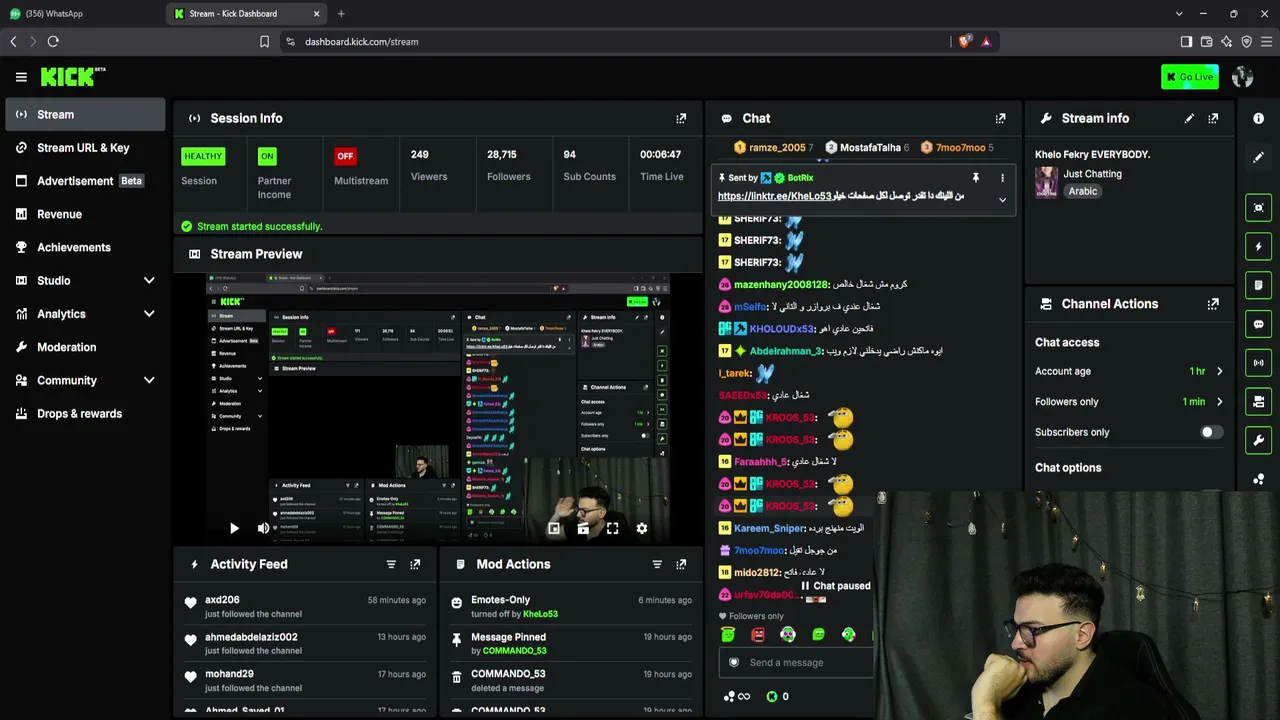1280x720 pixels.
Task: Open the profile avatar menu
Action: (1243, 77)
